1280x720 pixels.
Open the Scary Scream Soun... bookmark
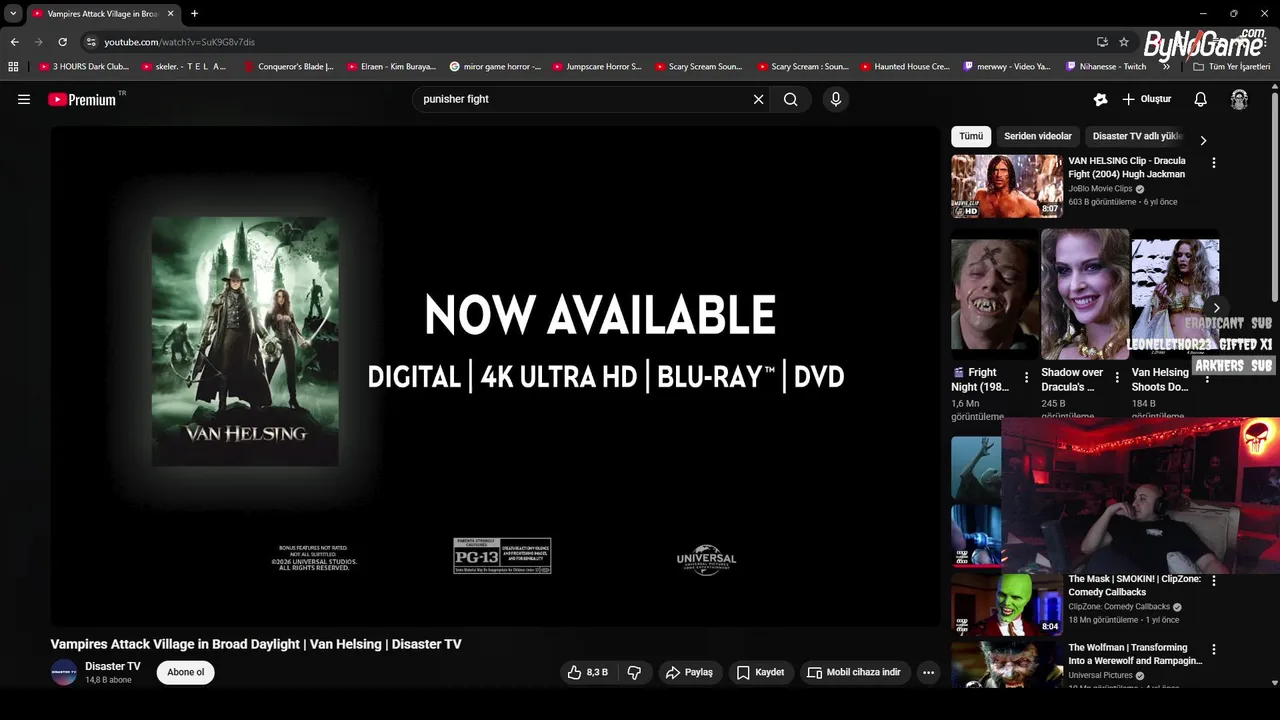[698, 67]
